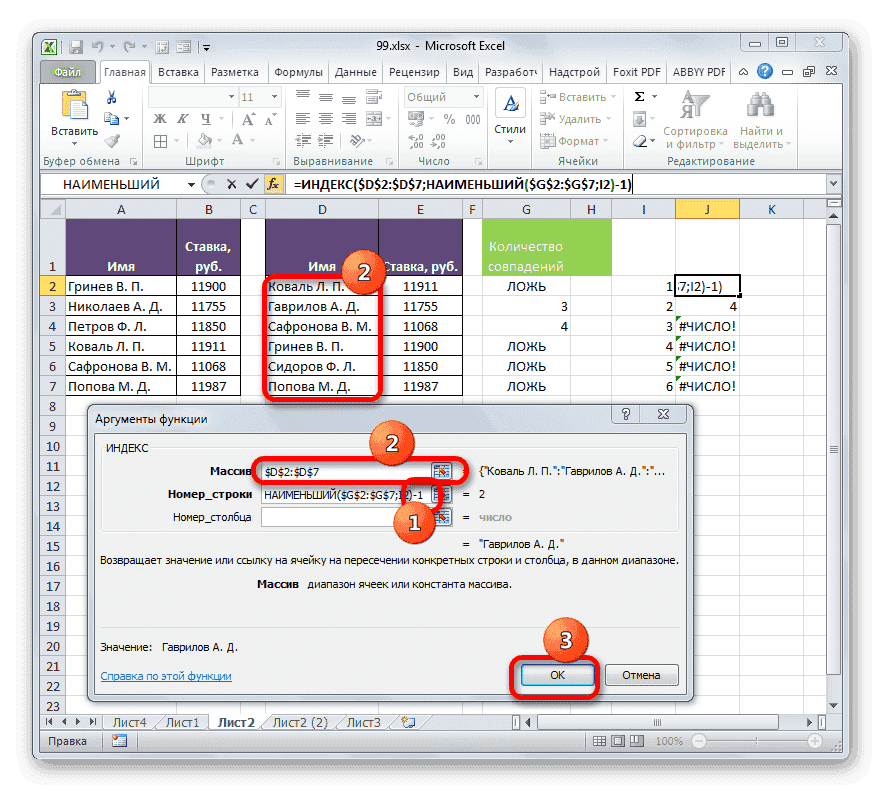Toggle underline Ч formatting
This screenshot has height=792, width=882.
pyautogui.click(x=205, y=120)
